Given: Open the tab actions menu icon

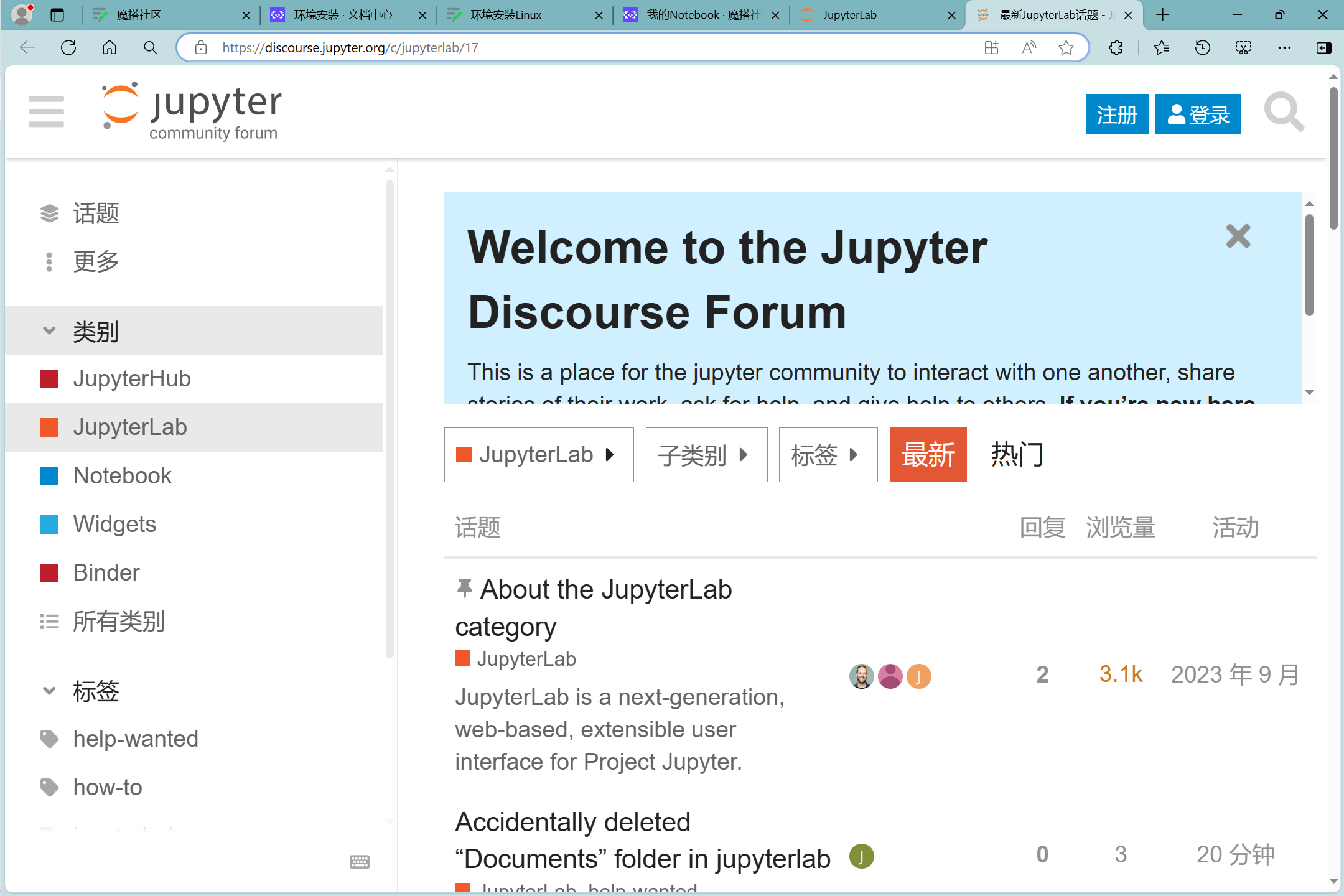Looking at the screenshot, I should pyautogui.click(x=57, y=15).
